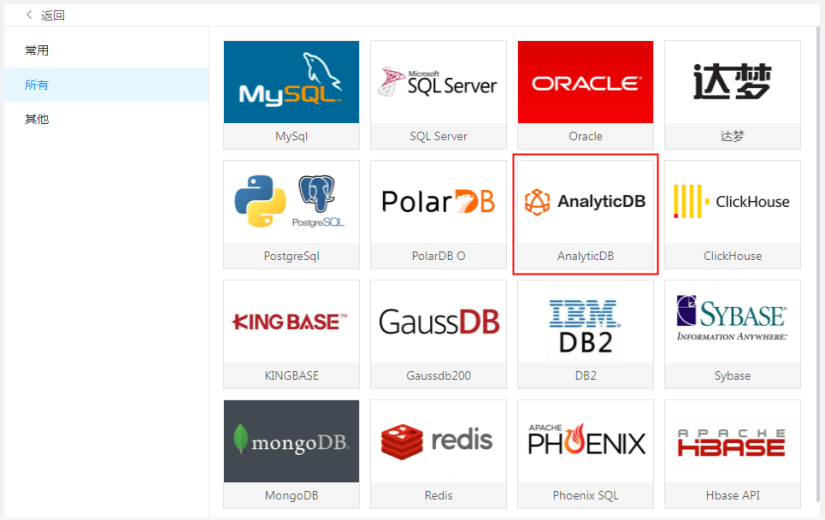Pick the Hbase API label

click(x=732, y=496)
